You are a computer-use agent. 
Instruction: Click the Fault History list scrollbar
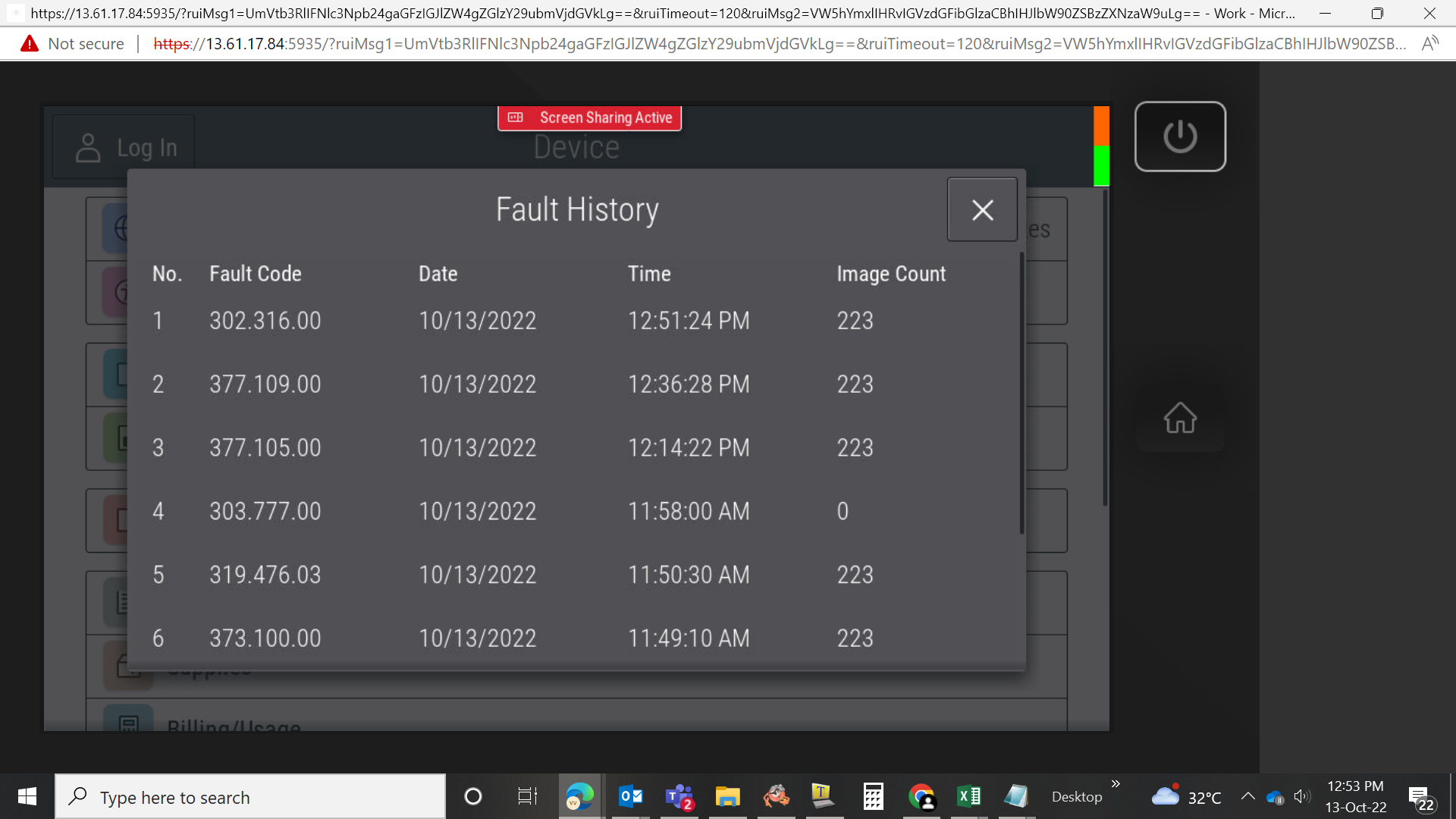coord(1021,394)
